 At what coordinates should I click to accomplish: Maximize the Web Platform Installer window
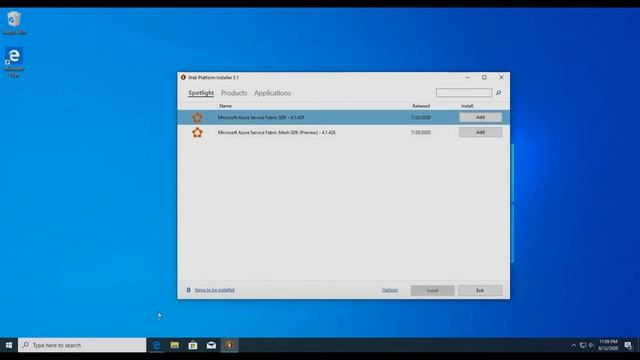pos(484,77)
